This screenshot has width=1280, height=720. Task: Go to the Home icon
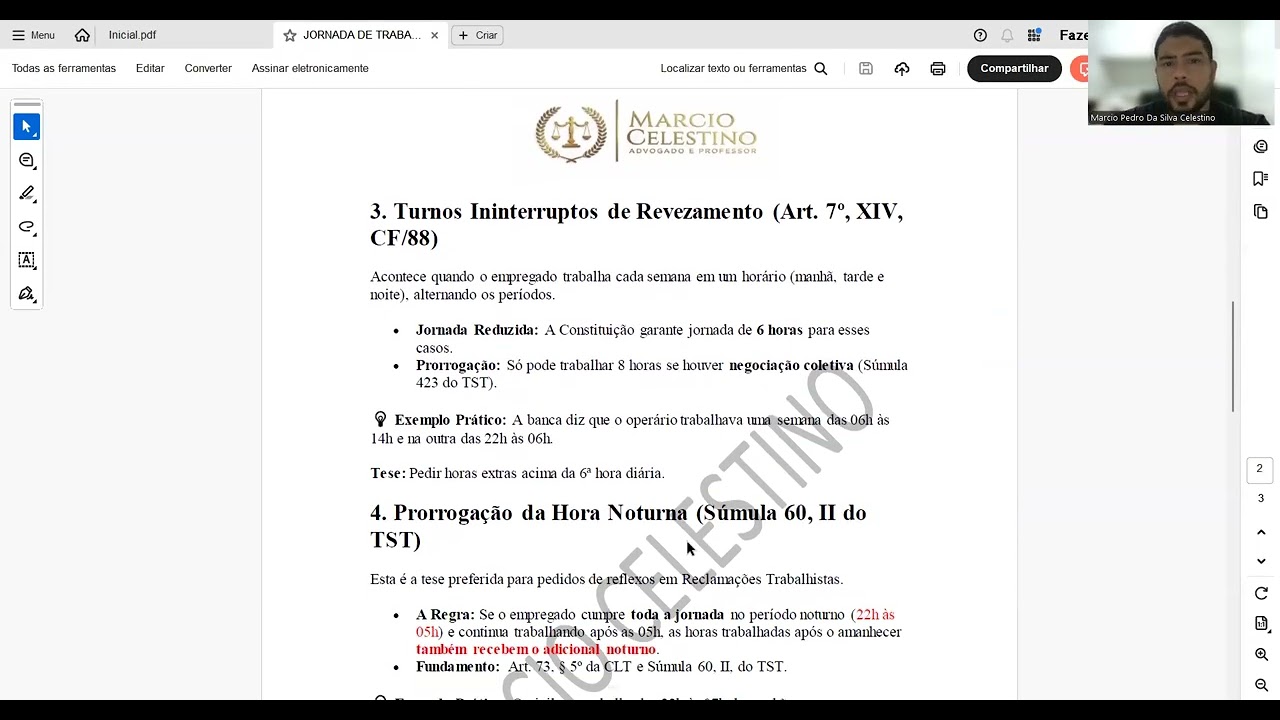click(x=82, y=35)
